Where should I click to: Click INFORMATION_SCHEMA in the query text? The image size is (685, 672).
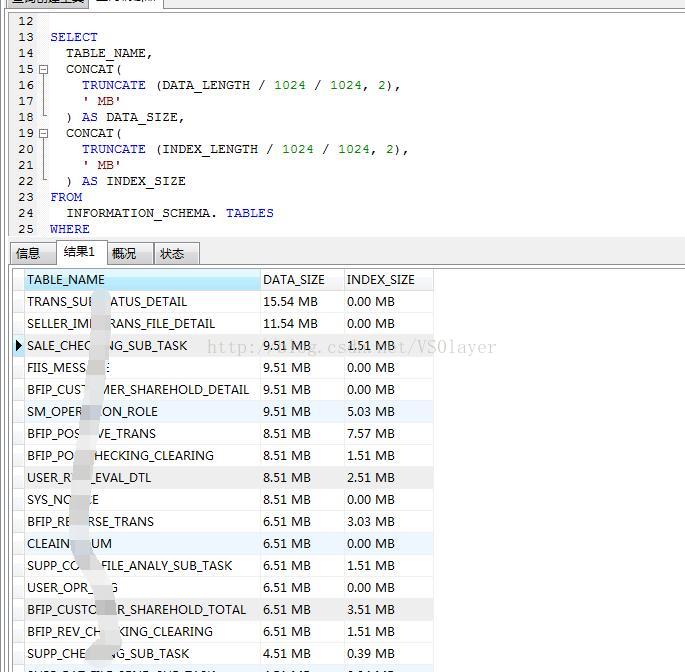pos(138,213)
